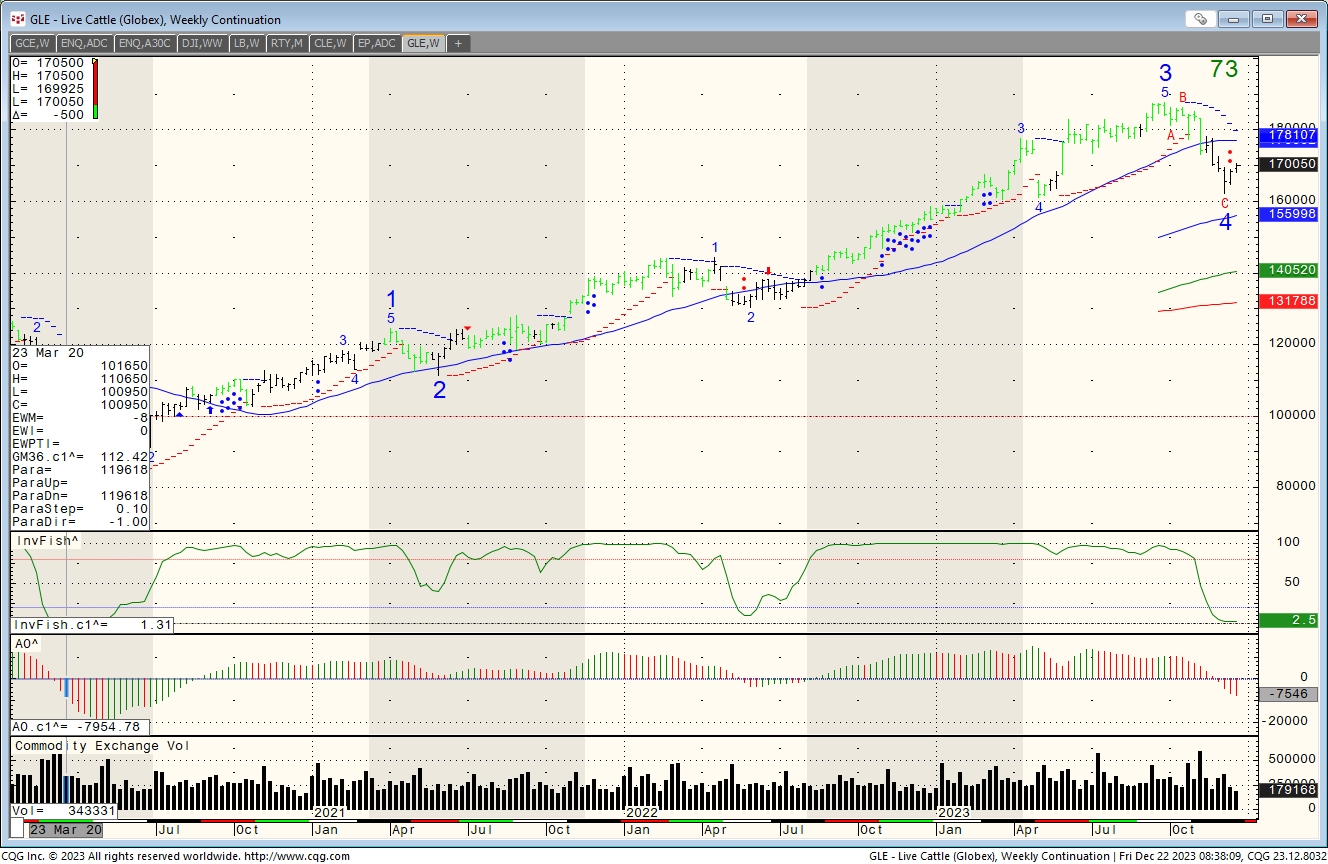Image resolution: width=1328 pixels, height=864 pixels.
Task: Click the Δ= -500 net change value
Action: click(48, 115)
